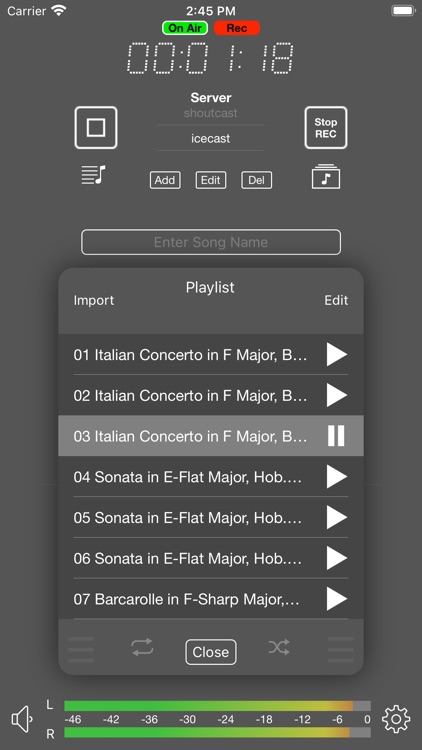Focus the Enter Song Name field
Image resolution: width=422 pixels, height=750 pixels.
[x=211, y=242]
